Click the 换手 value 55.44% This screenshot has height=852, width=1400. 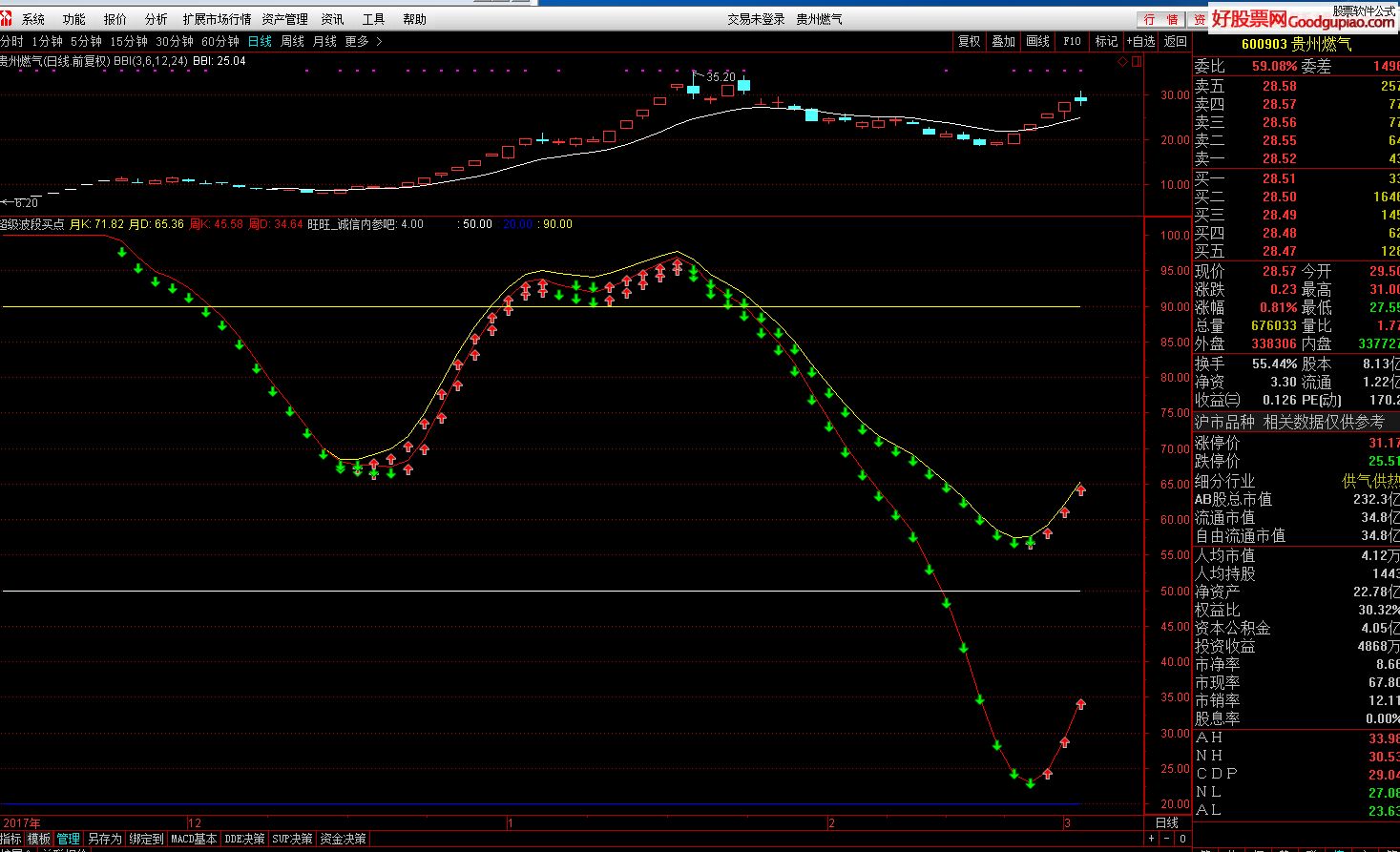[1274, 364]
